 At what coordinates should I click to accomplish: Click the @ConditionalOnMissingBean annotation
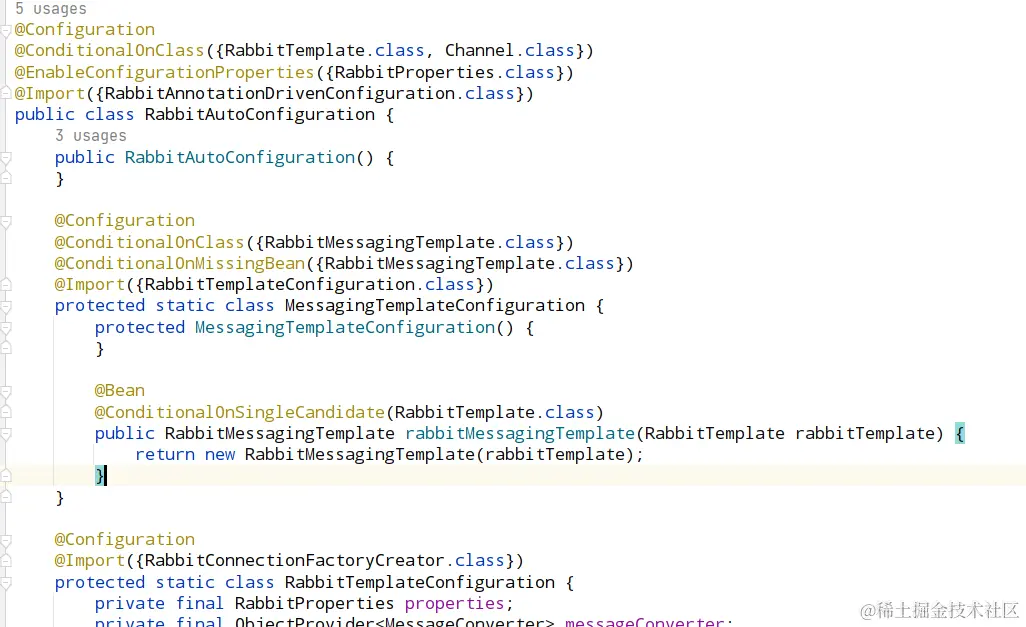tap(180, 263)
